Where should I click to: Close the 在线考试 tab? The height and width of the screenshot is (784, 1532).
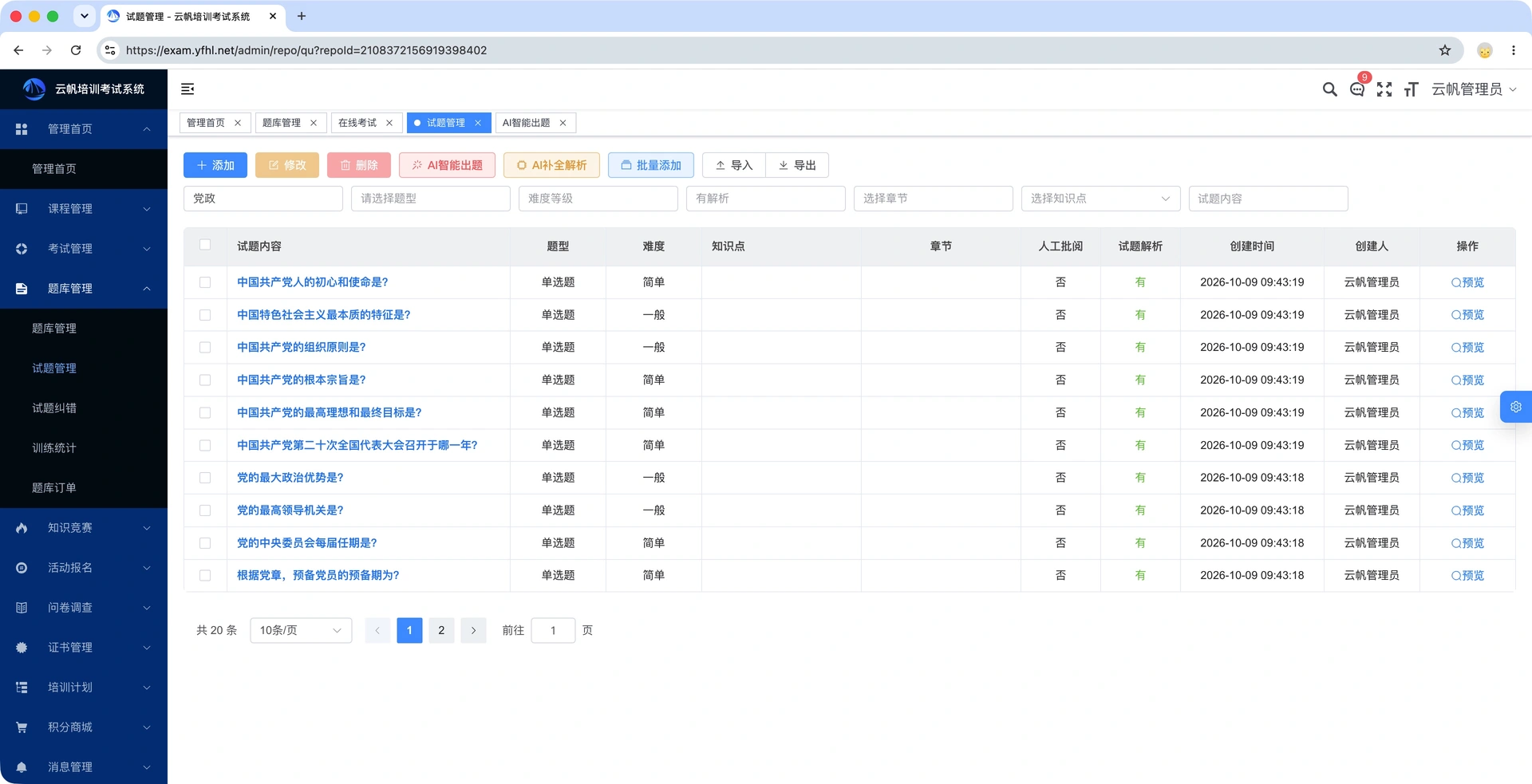[x=389, y=123]
